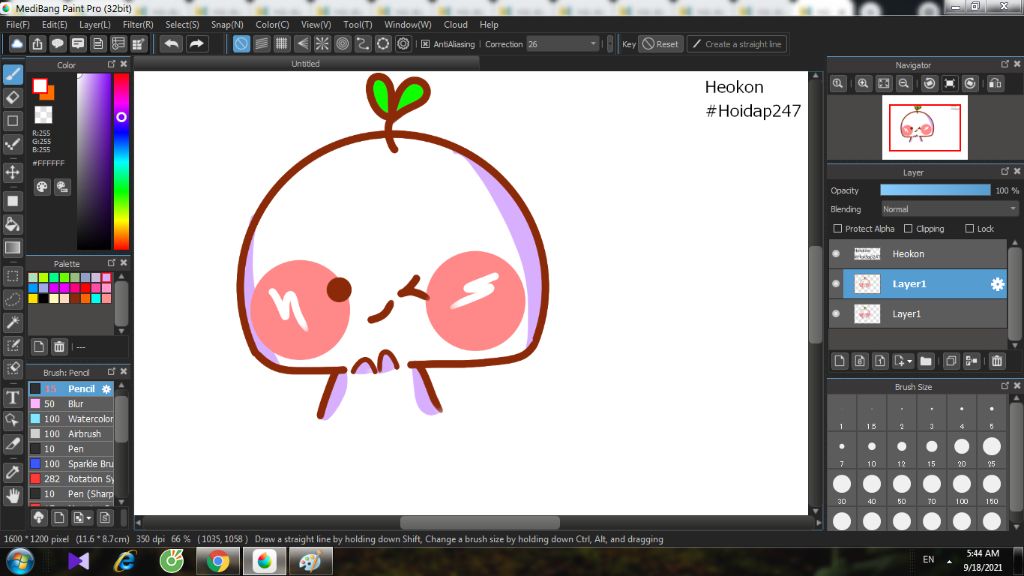
Task: Select the Watercolor brush
Action: click(71, 419)
